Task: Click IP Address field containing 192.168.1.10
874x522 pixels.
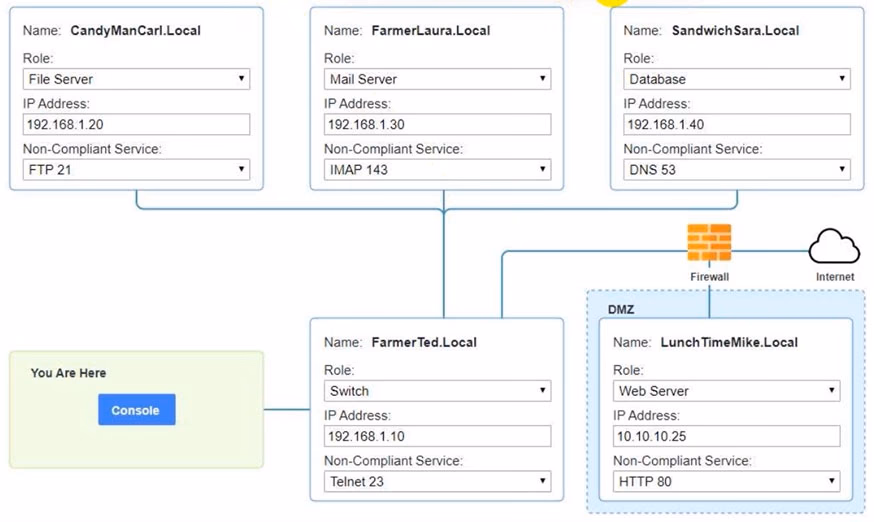Action: (x=438, y=436)
